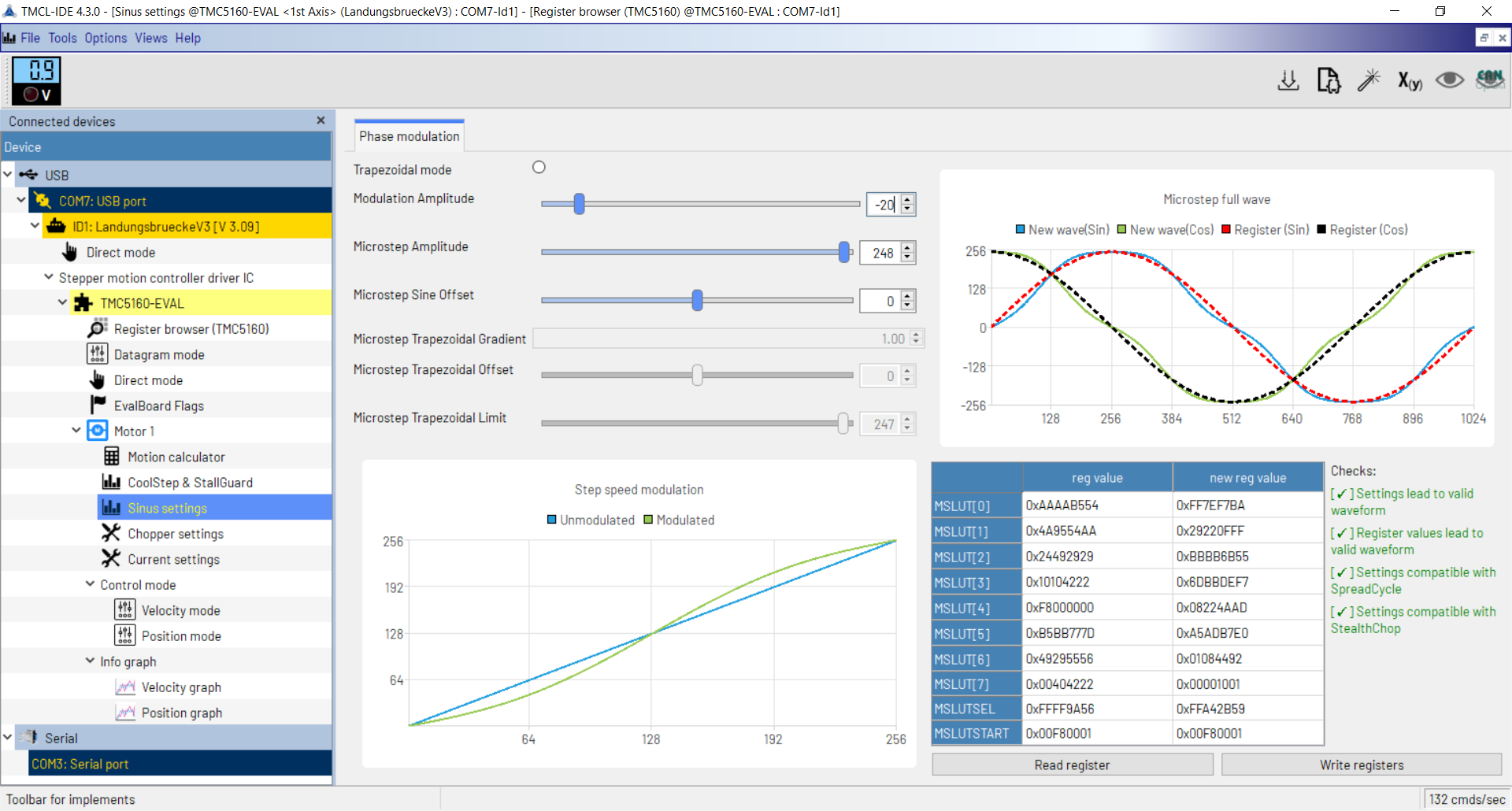Collapse the ID1: LandungsbrueckeV3 node
The height and width of the screenshot is (811, 1512).
coord(35,225)
